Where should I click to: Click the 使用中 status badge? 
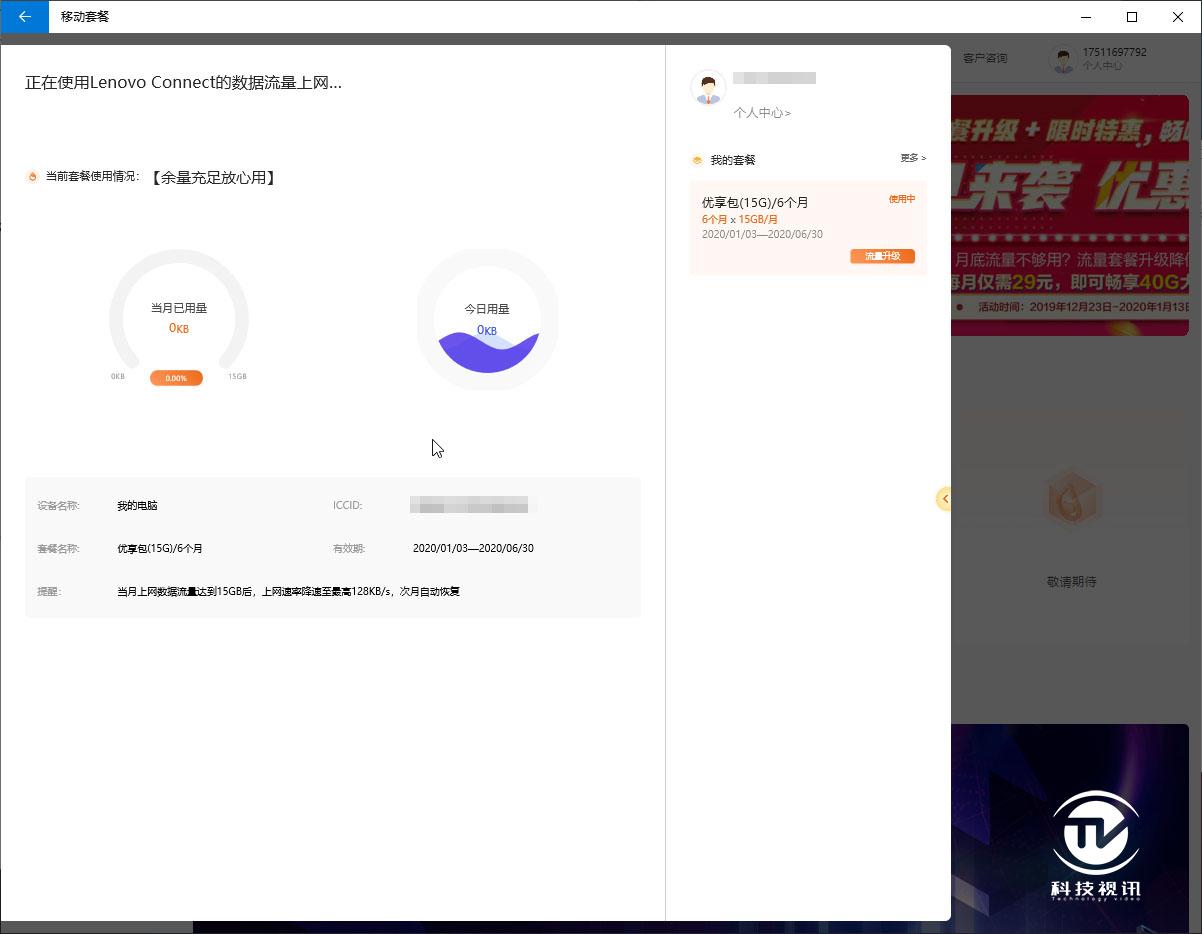coord(903,199)
